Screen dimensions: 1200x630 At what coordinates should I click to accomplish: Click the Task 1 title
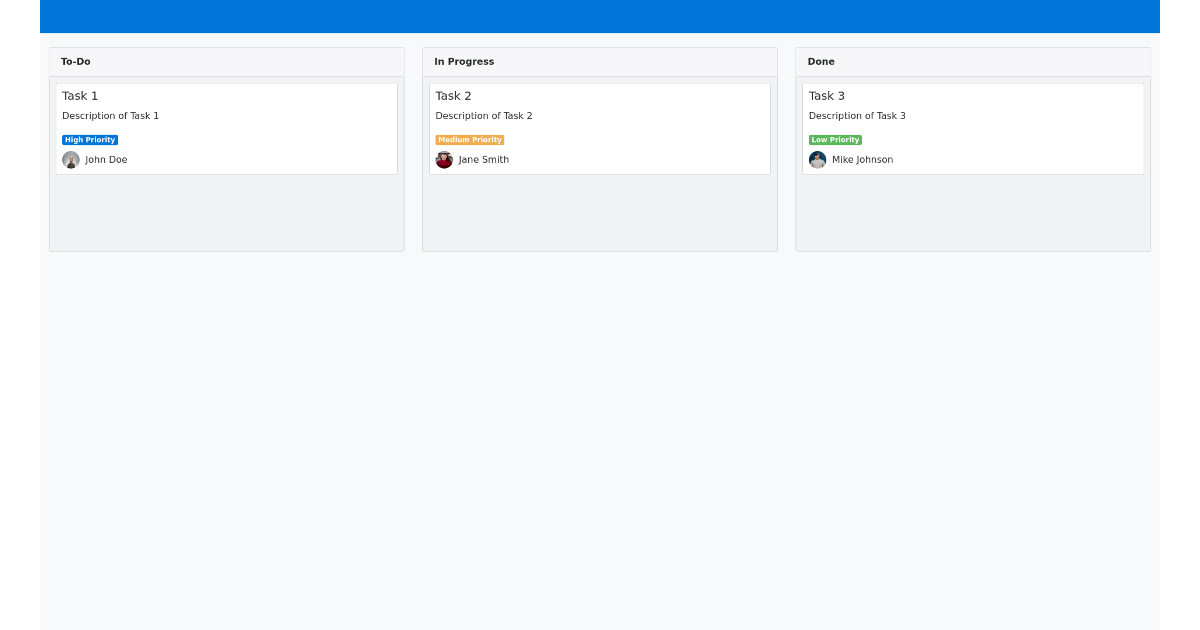point(81,95)
